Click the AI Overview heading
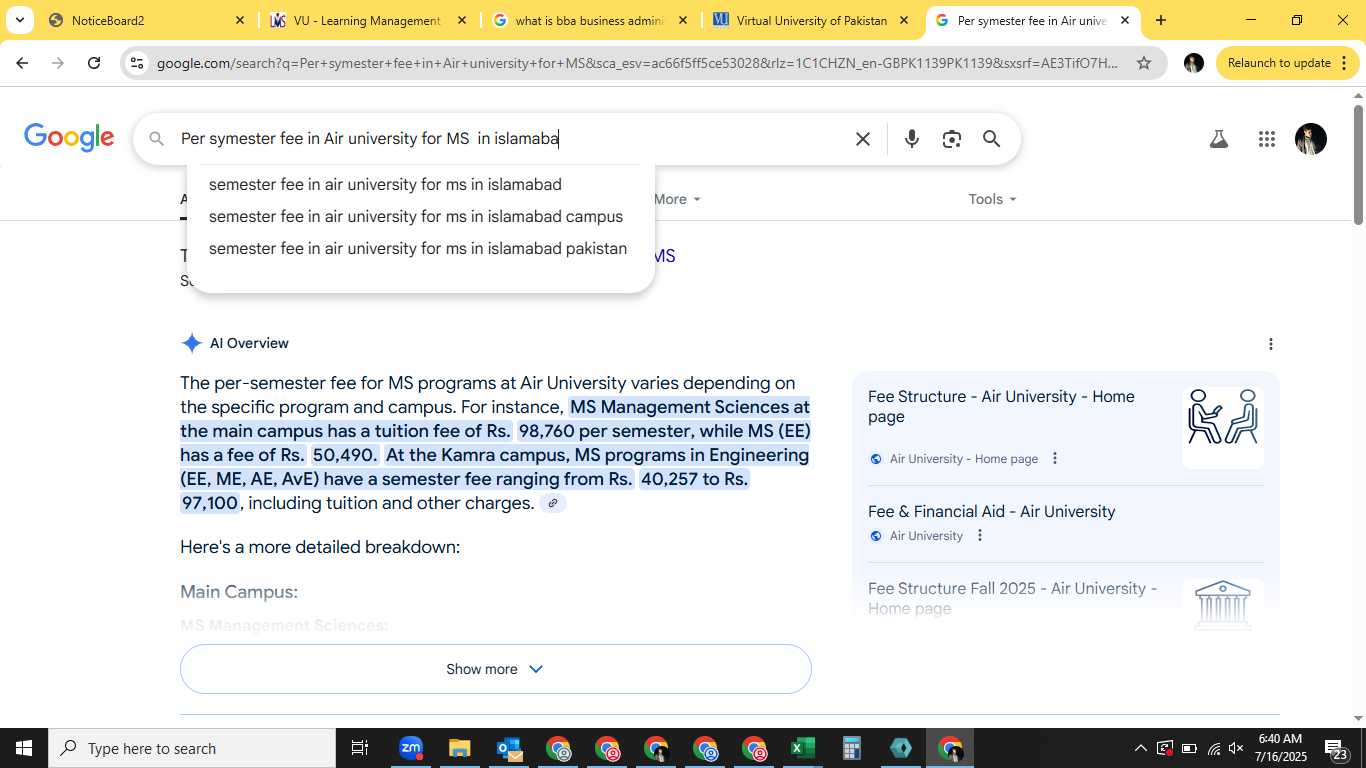Screen dimensions: 1366x768 [249, 344]
